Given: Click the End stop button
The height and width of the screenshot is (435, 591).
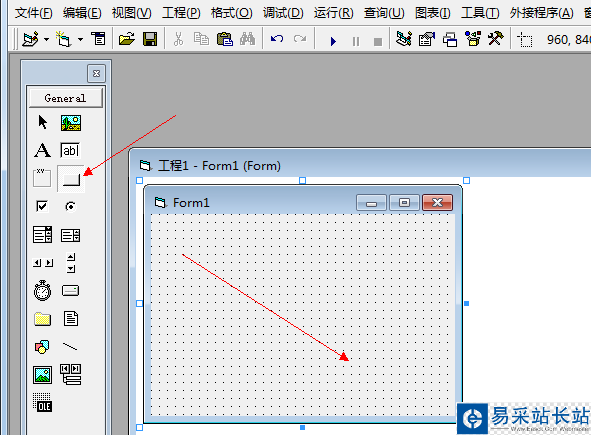Looking at the screenshot, I should [378, 41].
